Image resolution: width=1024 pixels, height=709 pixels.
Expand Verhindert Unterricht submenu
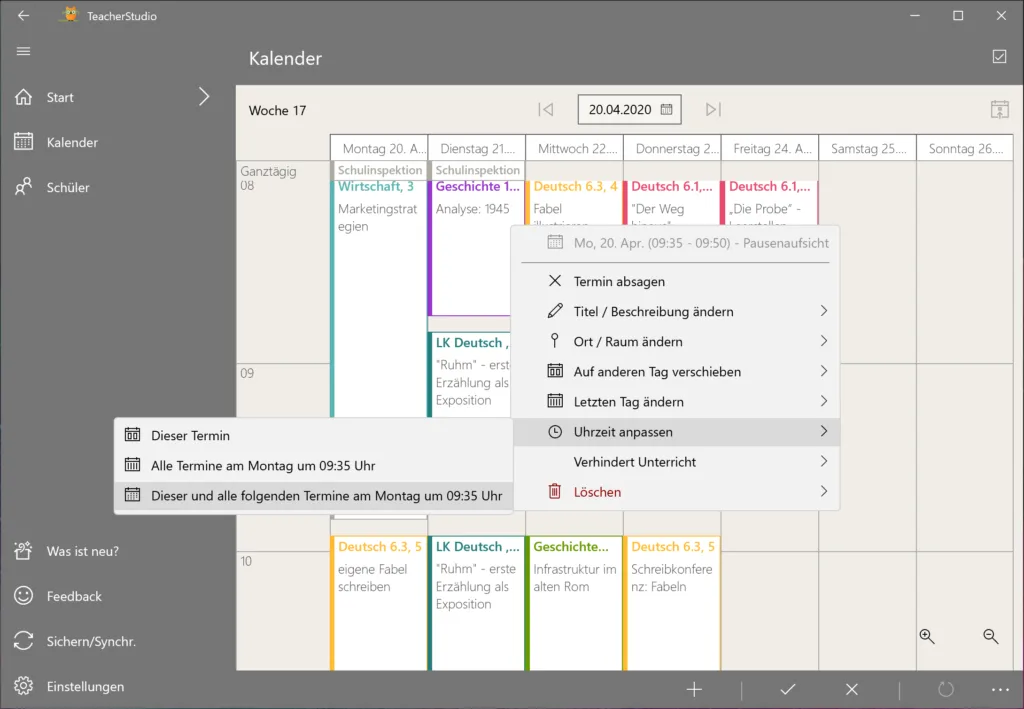[x=676, y=462]
